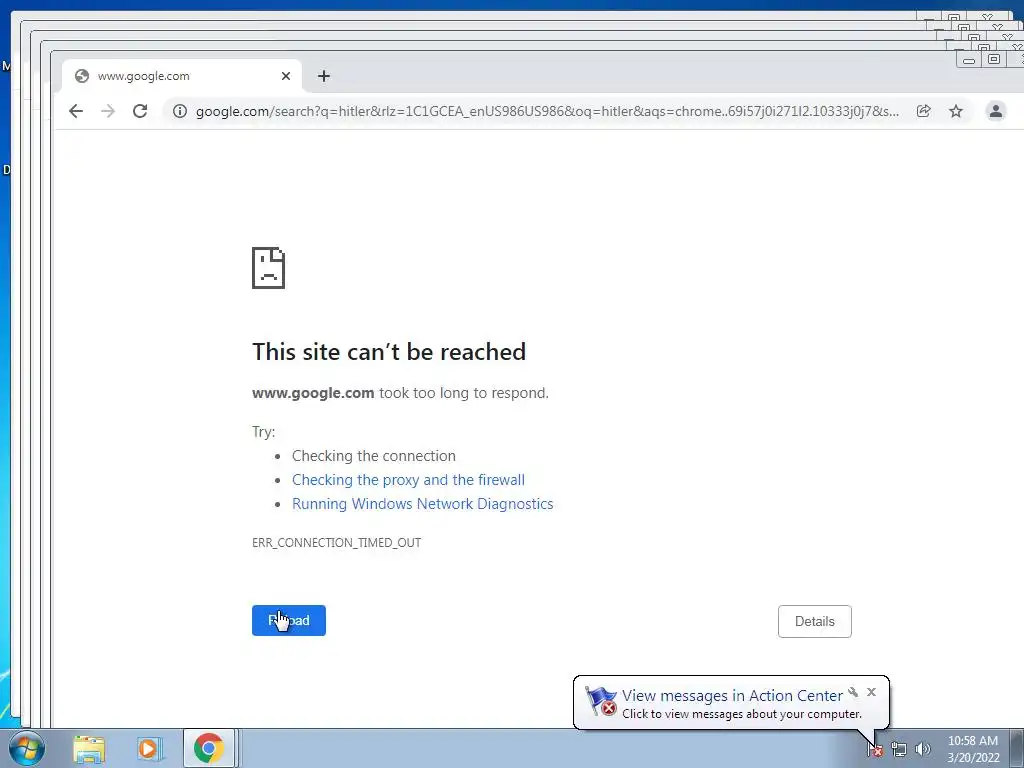The height and width of the screenshot is (768, 1024).
Task: Minimize the front Chrome window
Action: (969, 60)
